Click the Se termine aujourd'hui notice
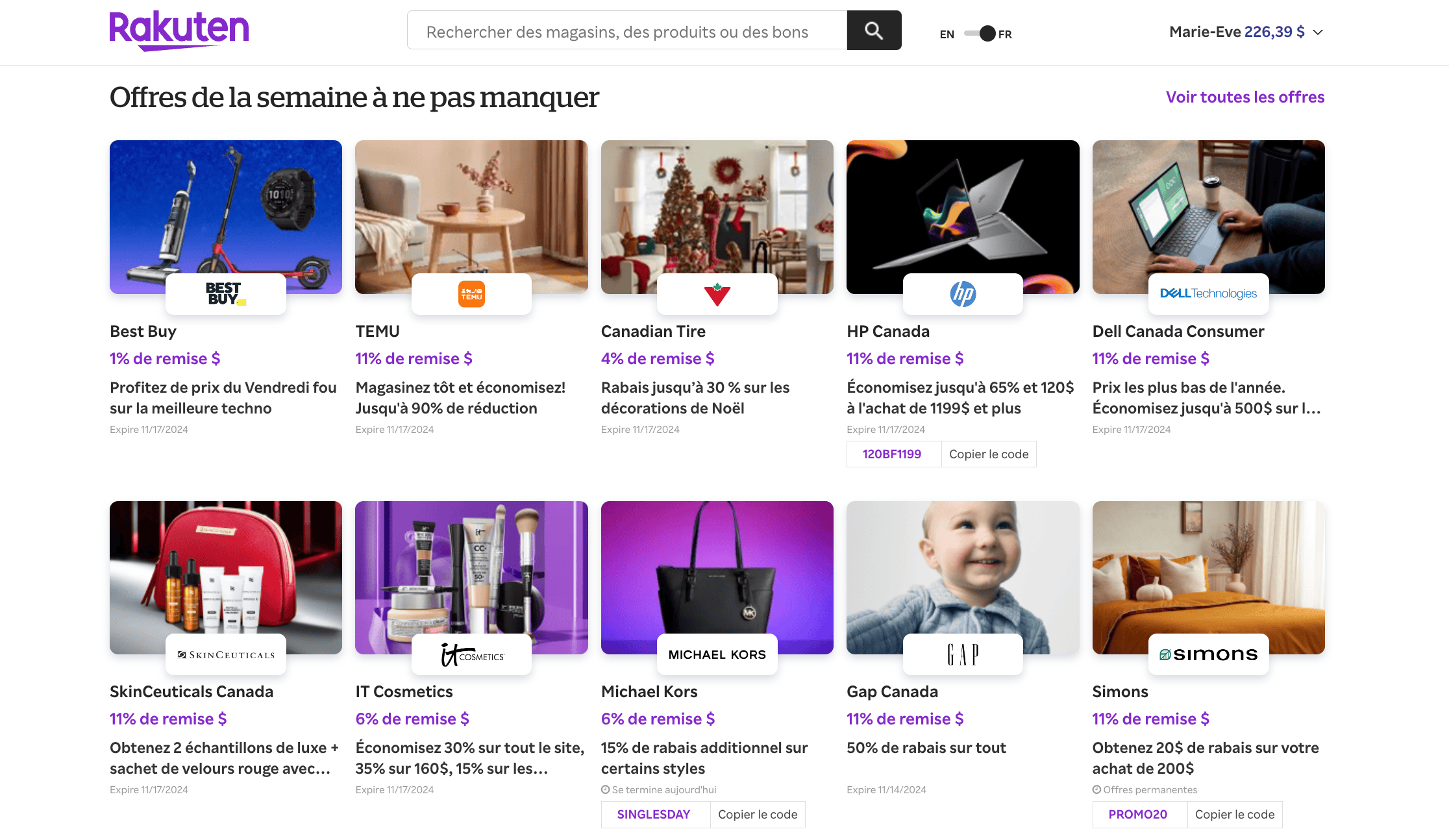Screen dimensions: 1449x840 click(x=659, y=790)
